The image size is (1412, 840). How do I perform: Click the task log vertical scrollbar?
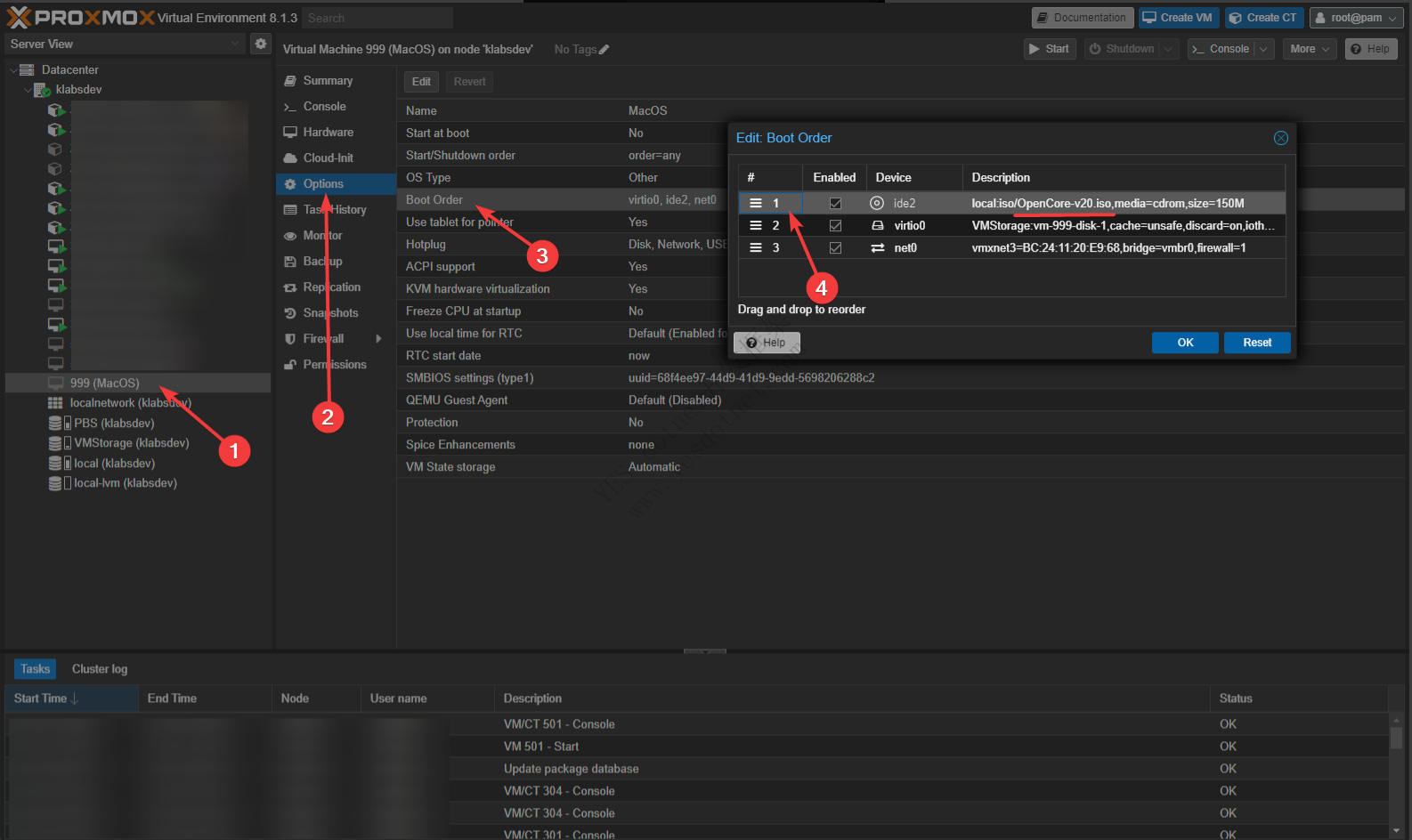[x=1395, y=739]
